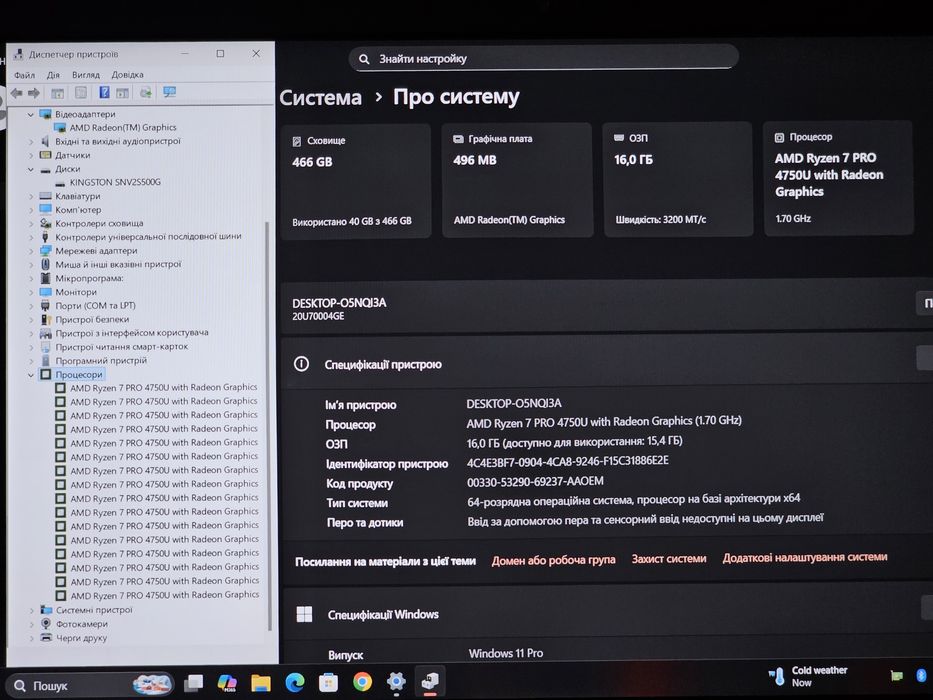Click the Відеоадаптери category icon

(45, 114)
